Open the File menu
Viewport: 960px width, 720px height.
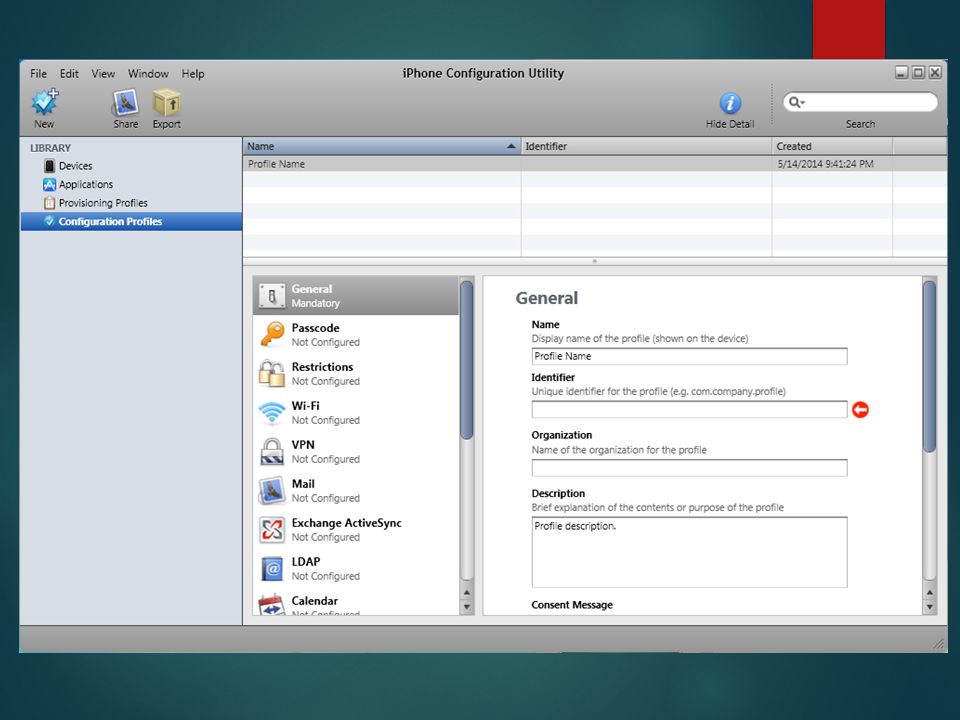(x=39, y=73)
